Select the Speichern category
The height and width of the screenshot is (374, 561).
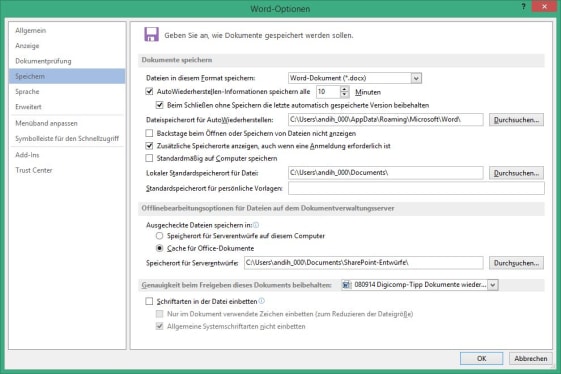pos(67,76)
